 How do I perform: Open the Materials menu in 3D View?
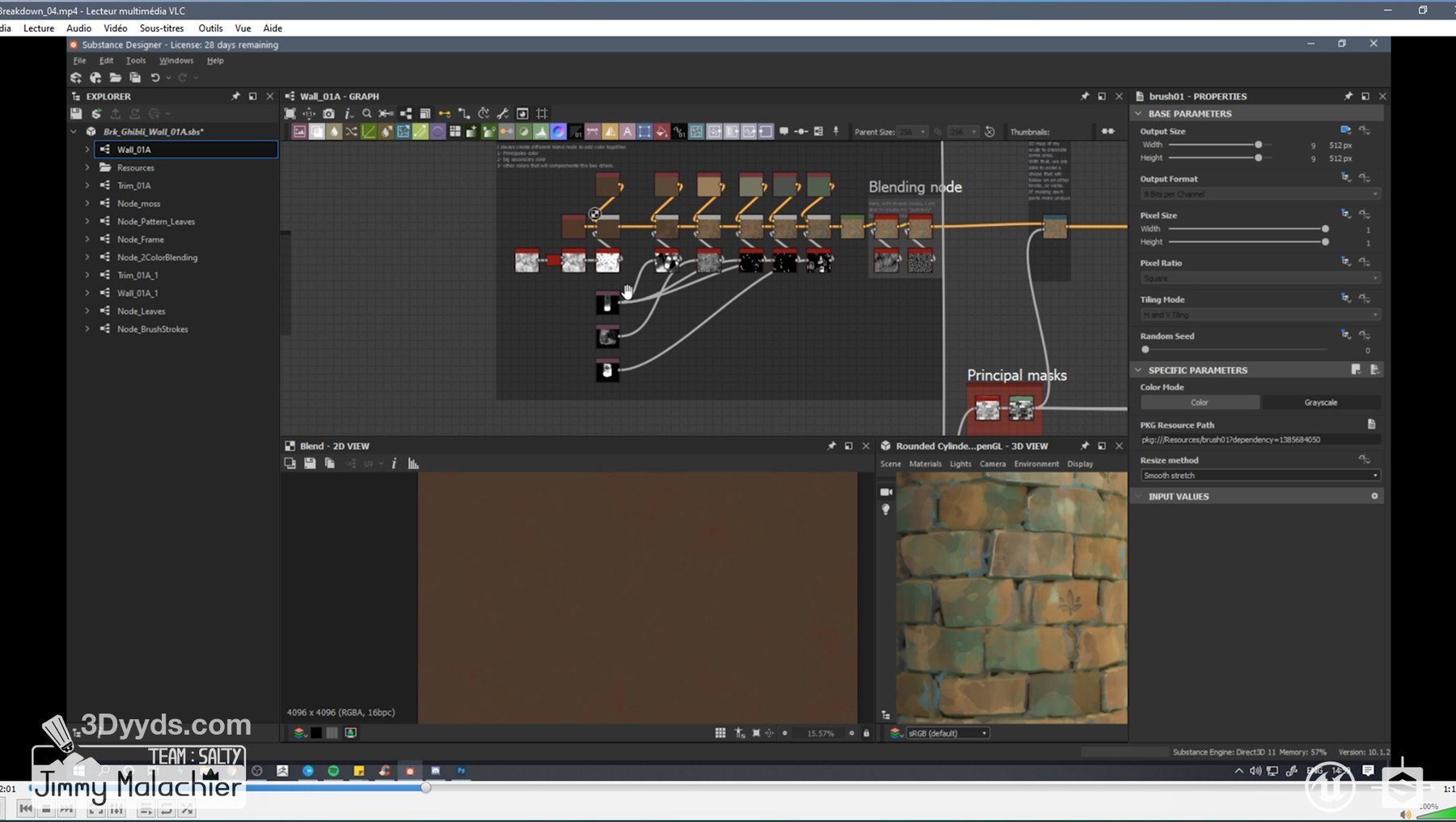click(925, 464)
